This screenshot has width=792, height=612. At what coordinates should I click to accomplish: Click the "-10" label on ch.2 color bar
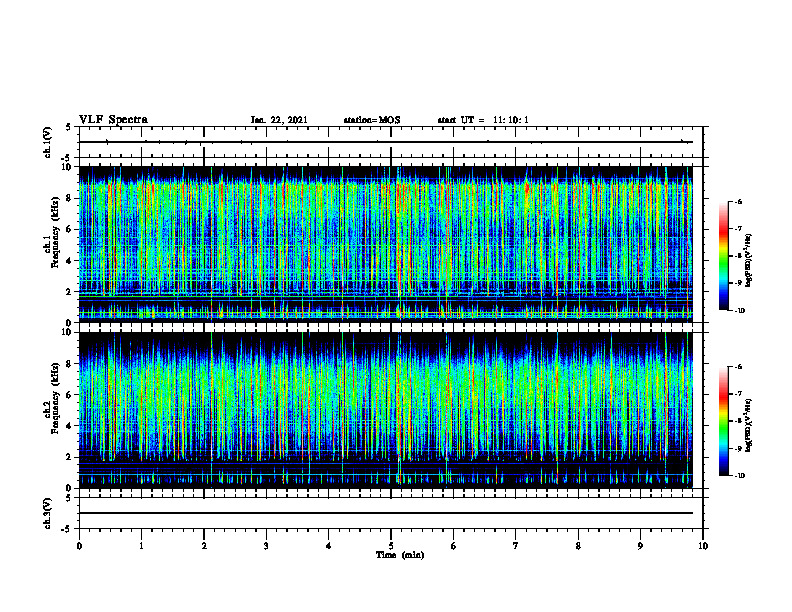[740, 475]
